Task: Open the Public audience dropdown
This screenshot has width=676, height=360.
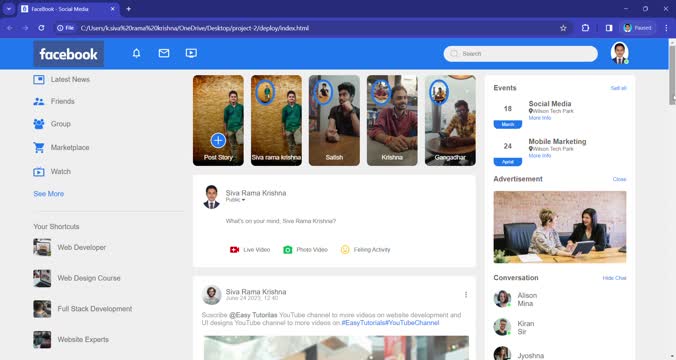Action: pos(235,200)
